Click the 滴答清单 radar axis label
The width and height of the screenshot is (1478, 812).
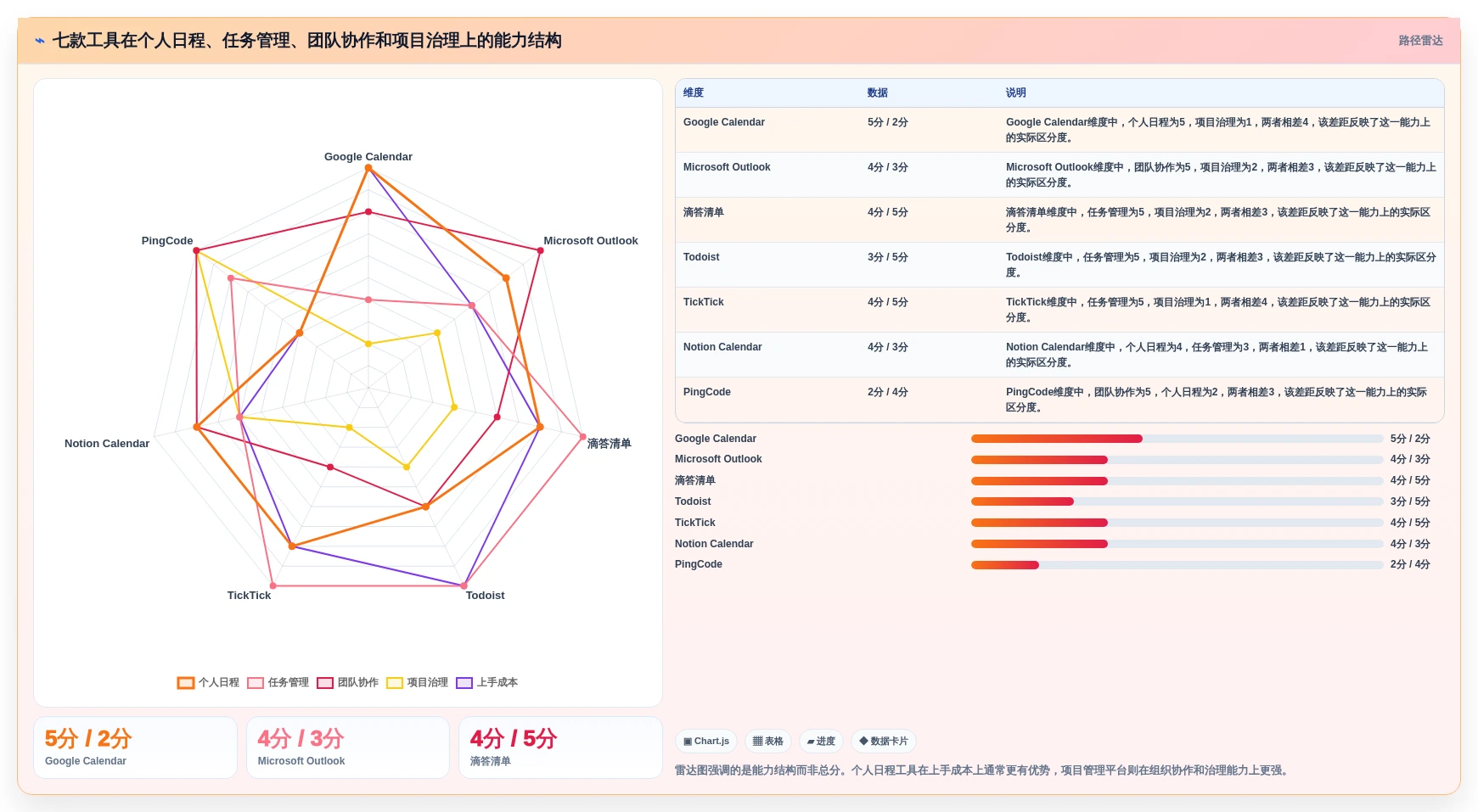point(609,444)
